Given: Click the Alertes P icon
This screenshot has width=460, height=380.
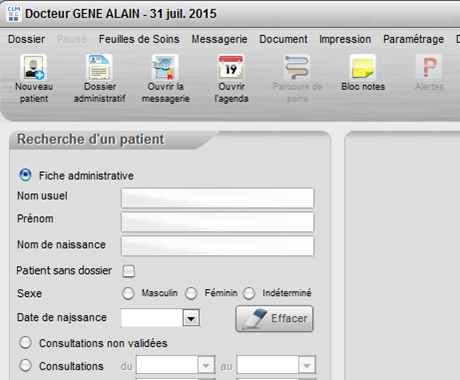Looking at the screenshot, I should coord(429,67).
